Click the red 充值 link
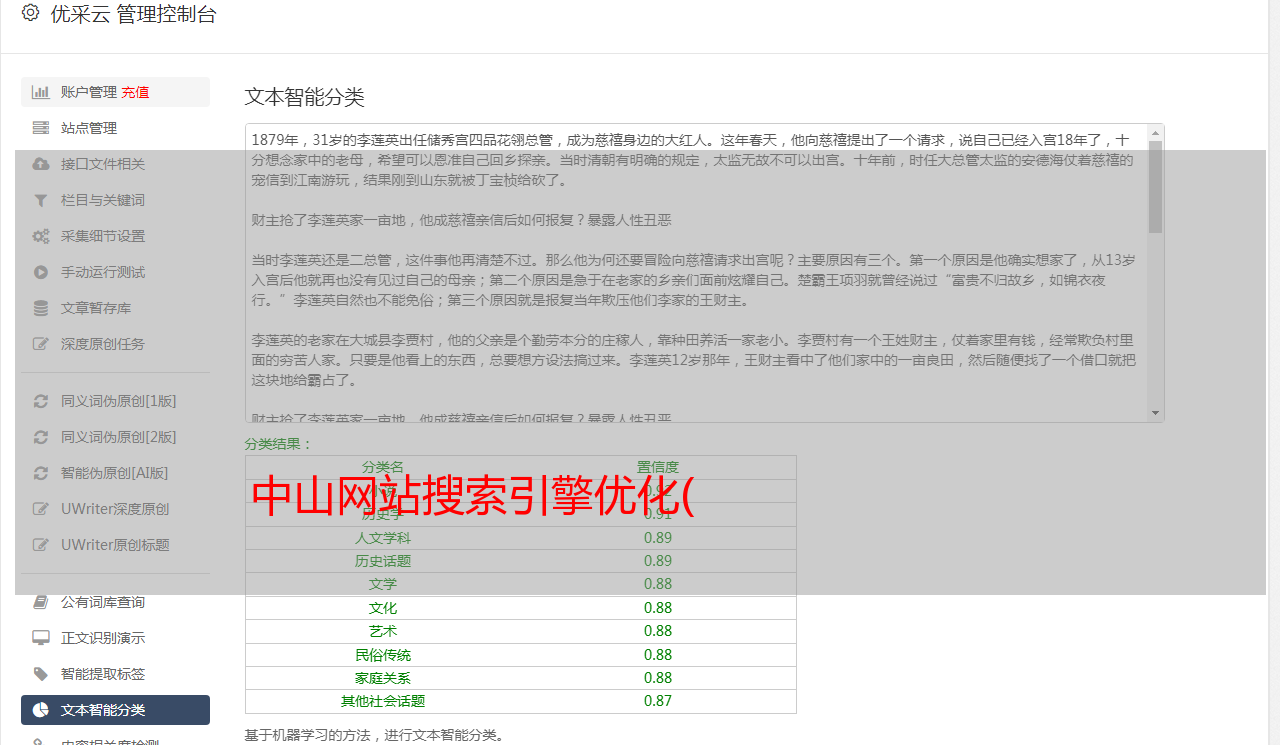Image resolution: width=1280 pixels, height=745 pixels. pyautogui.click(x=135, y=92)
